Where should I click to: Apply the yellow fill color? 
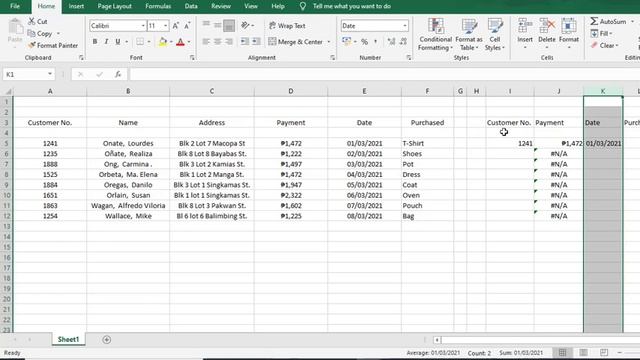[x=162, y=42]
